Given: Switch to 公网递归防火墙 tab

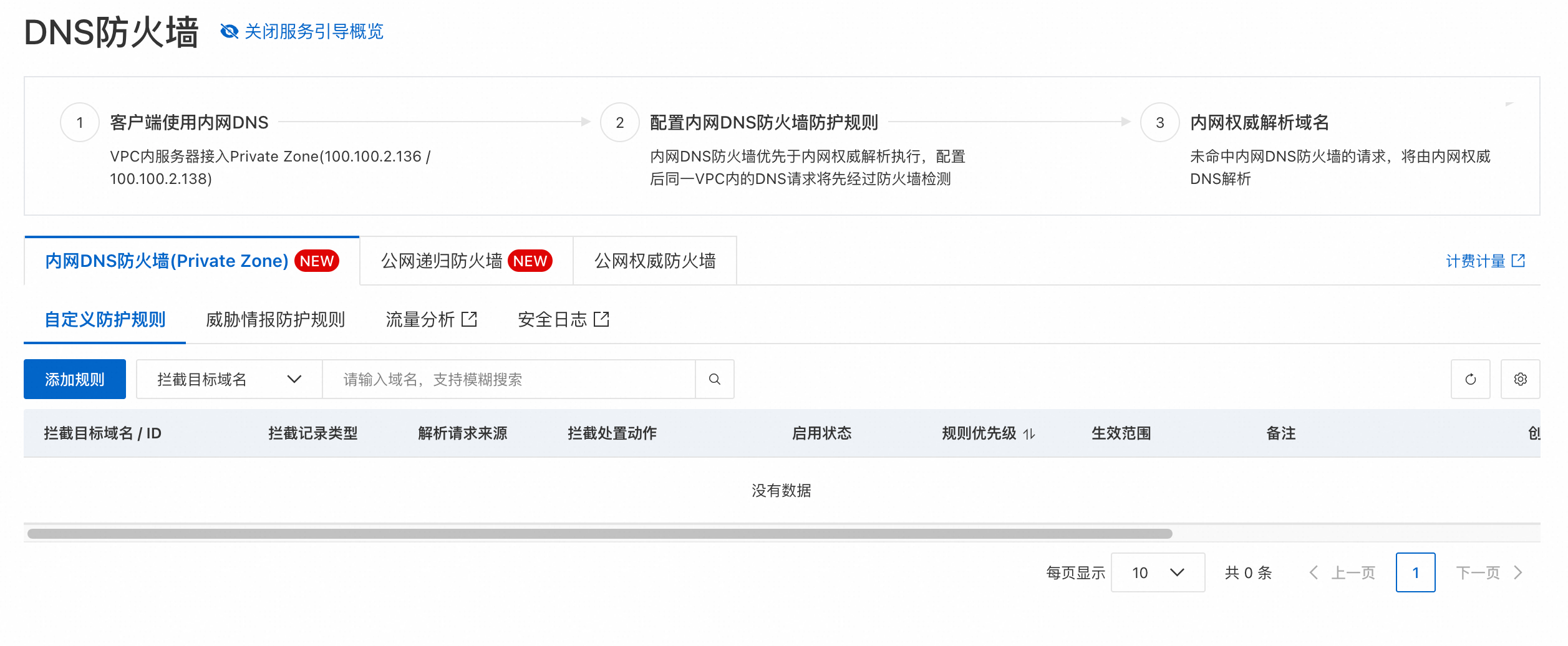Looking at the screenshot, I should pos(467,261).
